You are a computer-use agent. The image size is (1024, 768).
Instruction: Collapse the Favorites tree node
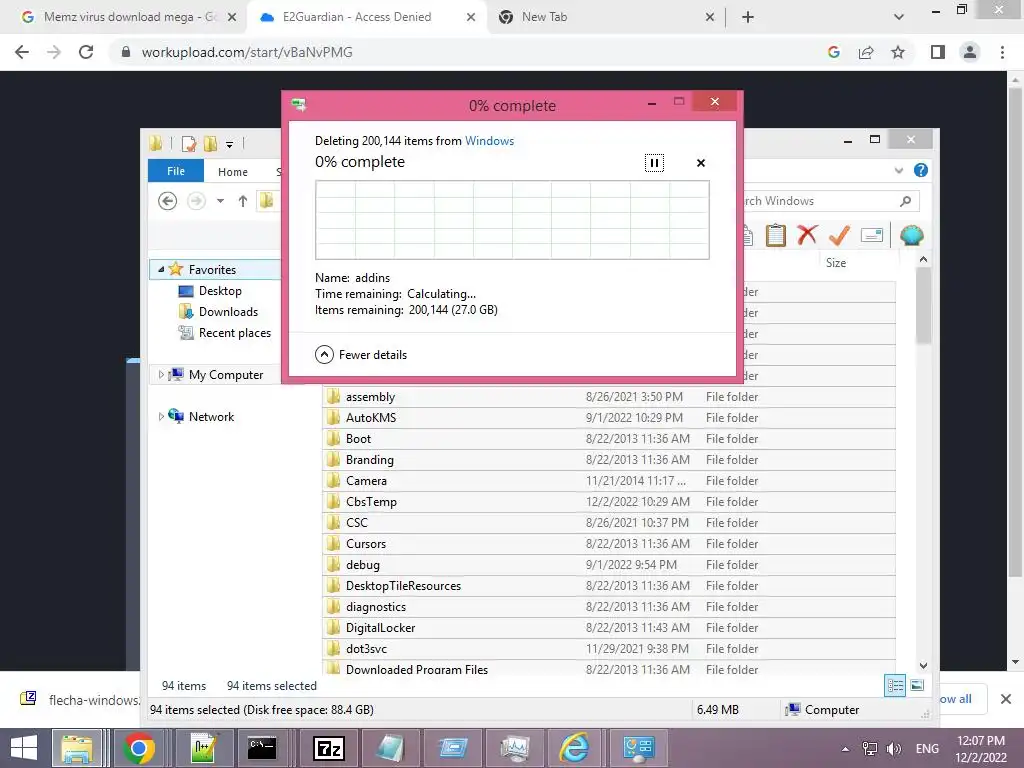point(161,269)
